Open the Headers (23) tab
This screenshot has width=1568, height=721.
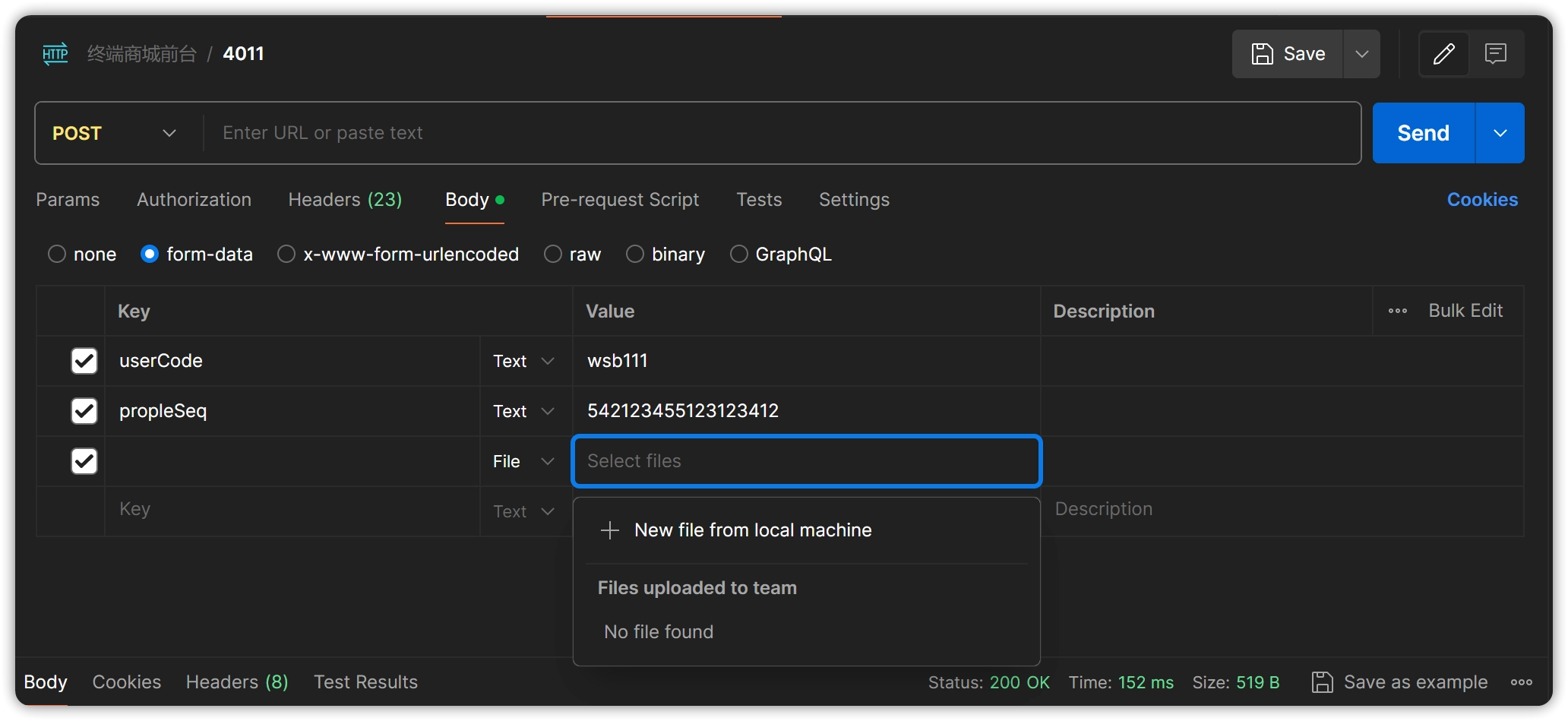click(x=345, y=200)
